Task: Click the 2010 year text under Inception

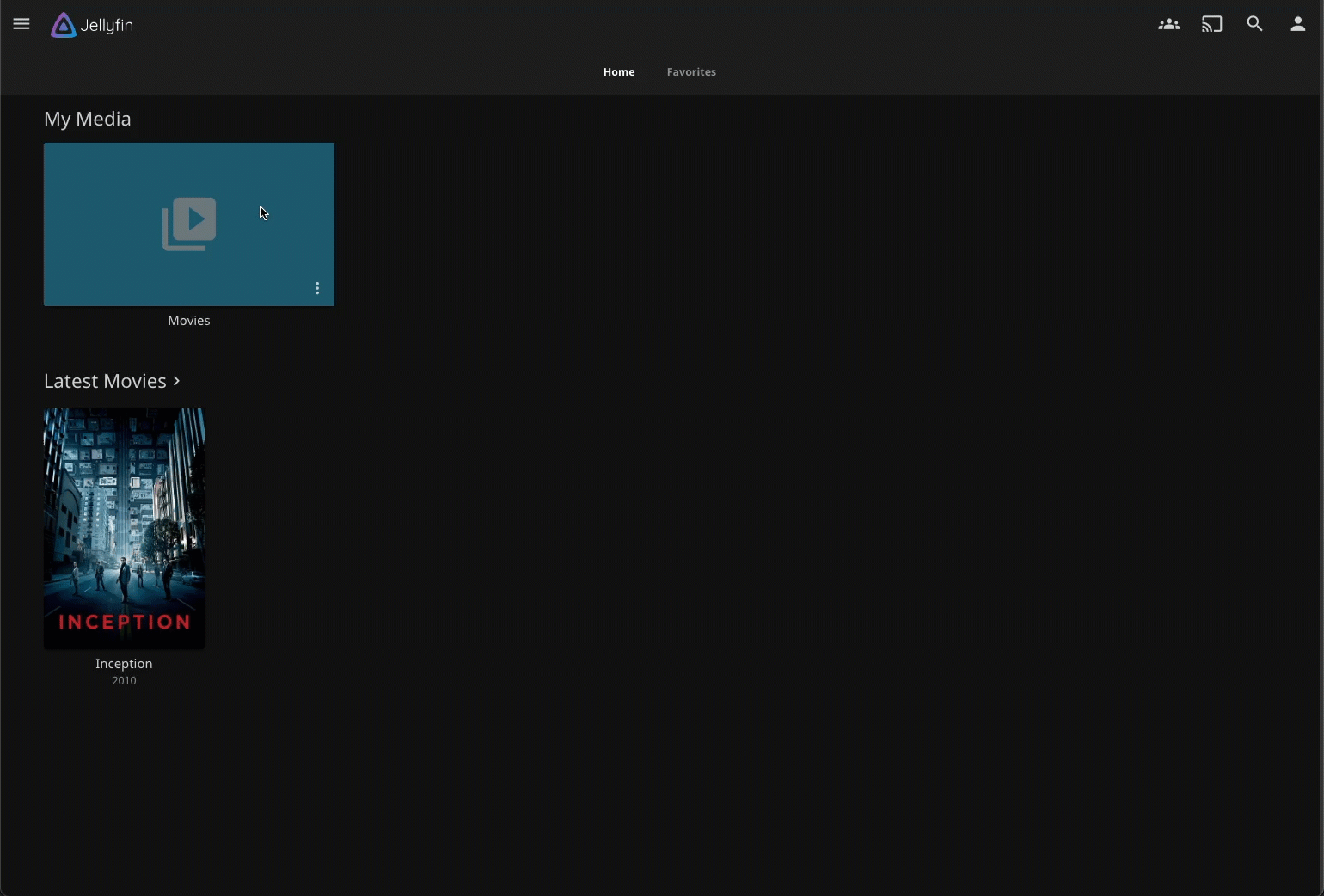Action: (124, 681)
